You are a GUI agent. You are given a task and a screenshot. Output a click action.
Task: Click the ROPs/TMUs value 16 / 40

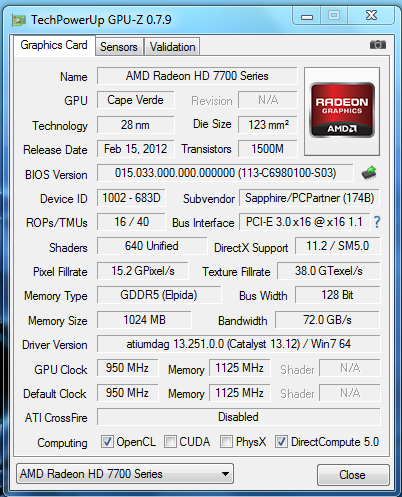tap(131, 222)
